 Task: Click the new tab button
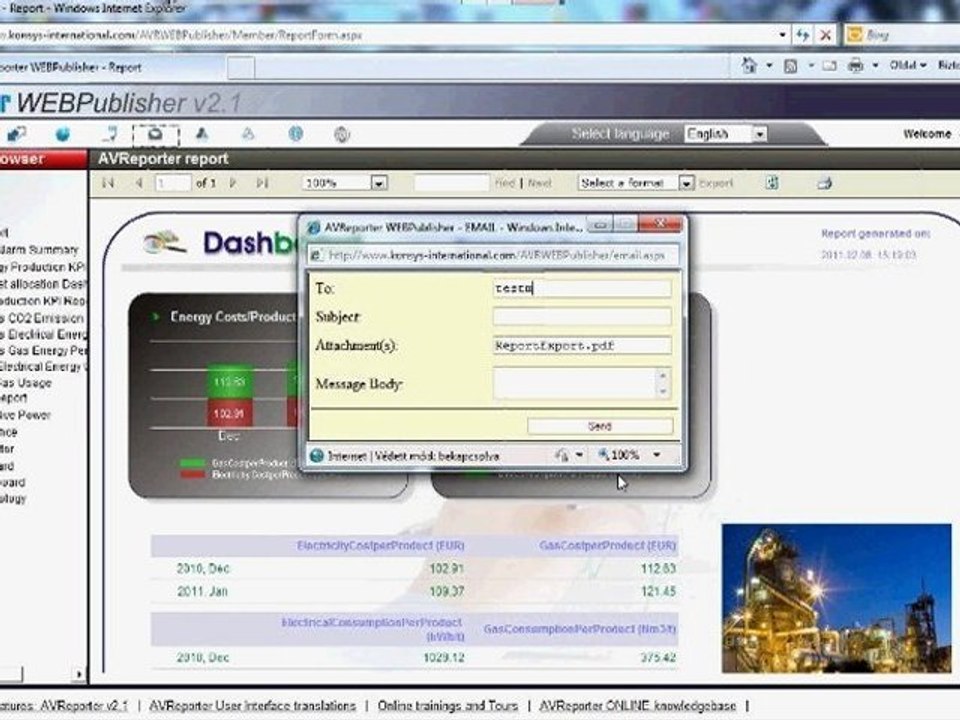click(241, 67)
